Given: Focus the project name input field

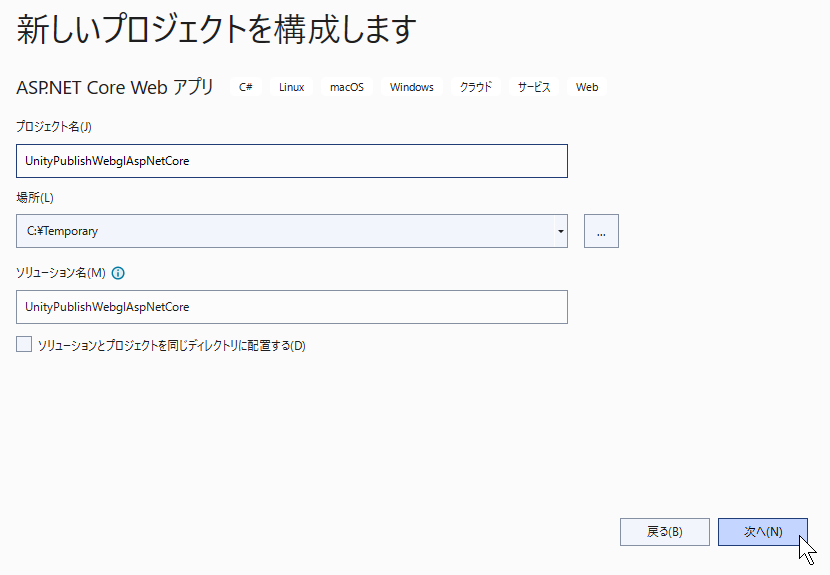Looking at the screenshot, I should point(292,161).
